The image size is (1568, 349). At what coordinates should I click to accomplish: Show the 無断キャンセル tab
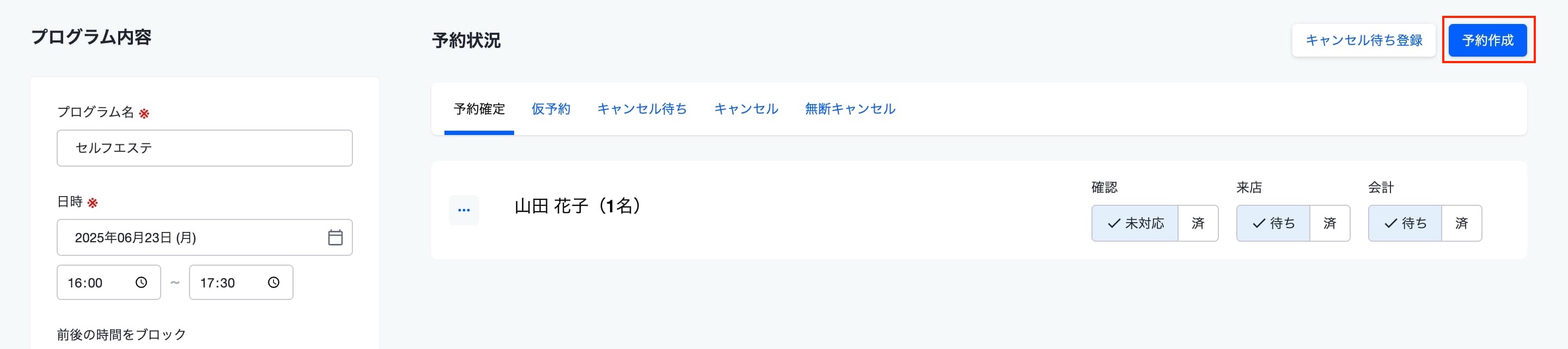[850, 109]
